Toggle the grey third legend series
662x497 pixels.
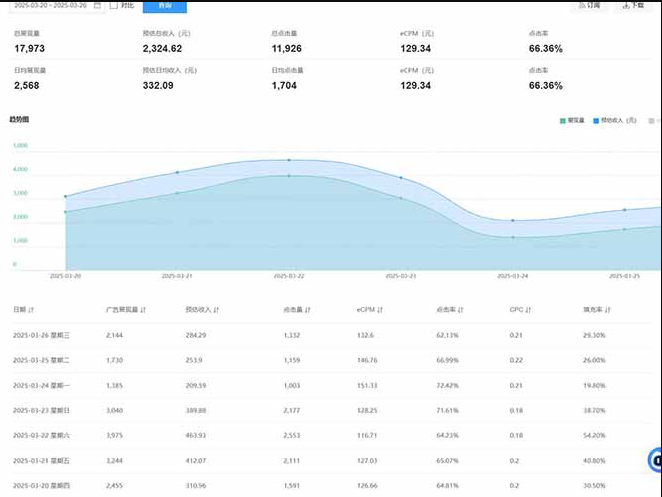coord(657,120)
